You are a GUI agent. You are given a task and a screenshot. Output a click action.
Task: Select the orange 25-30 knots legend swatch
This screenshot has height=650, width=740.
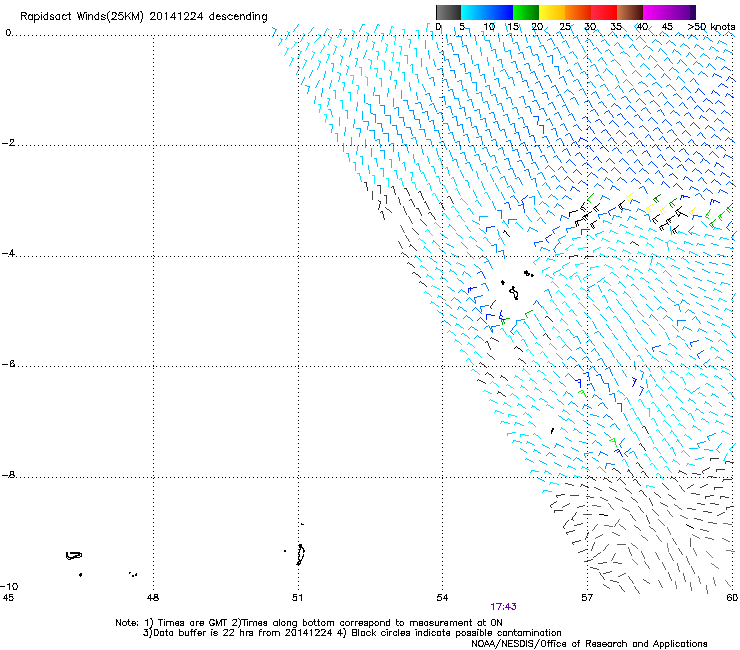(578, 12)
